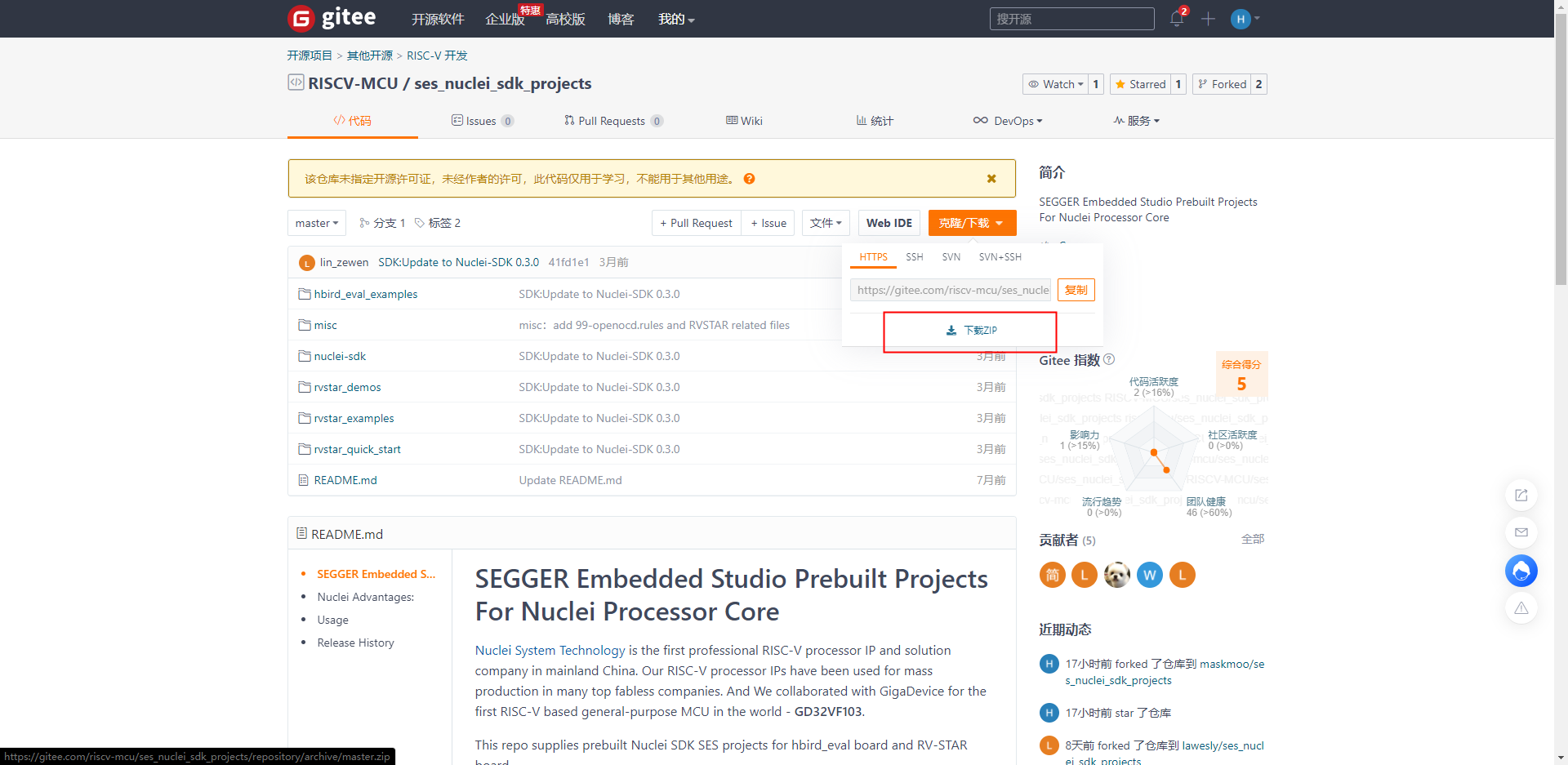Click the plus create-new icon in the header
The height and width of the screenshot is (765, 1568).
pos(1208,19)
